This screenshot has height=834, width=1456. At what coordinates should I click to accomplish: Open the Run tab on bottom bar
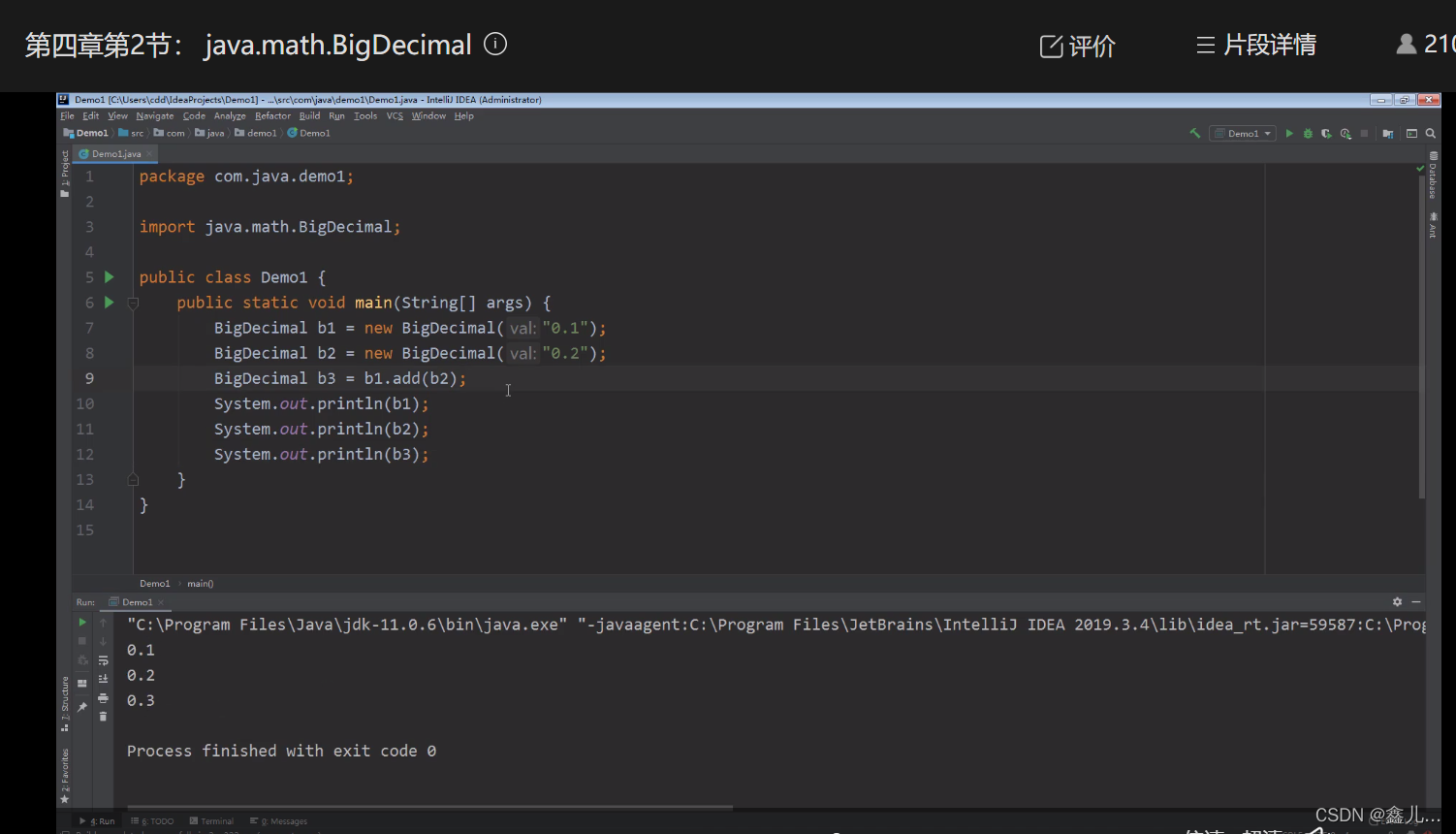pyautogui.click(x=97, y=821)
